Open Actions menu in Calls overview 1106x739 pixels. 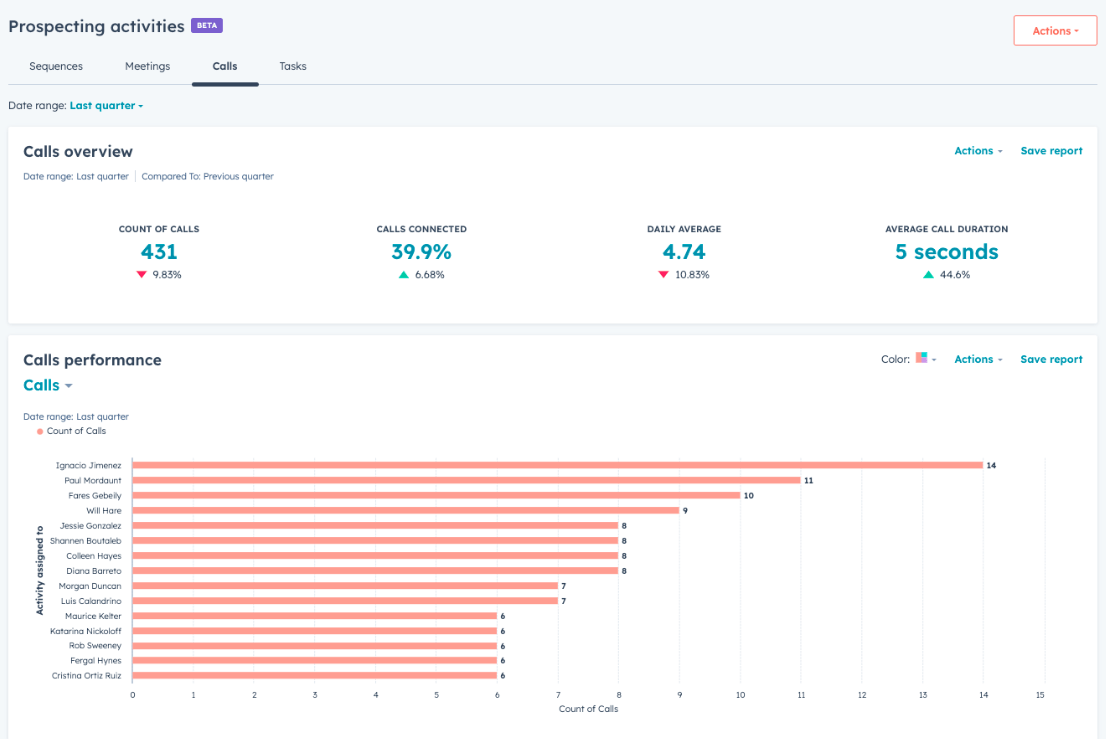tap(978, 151)
